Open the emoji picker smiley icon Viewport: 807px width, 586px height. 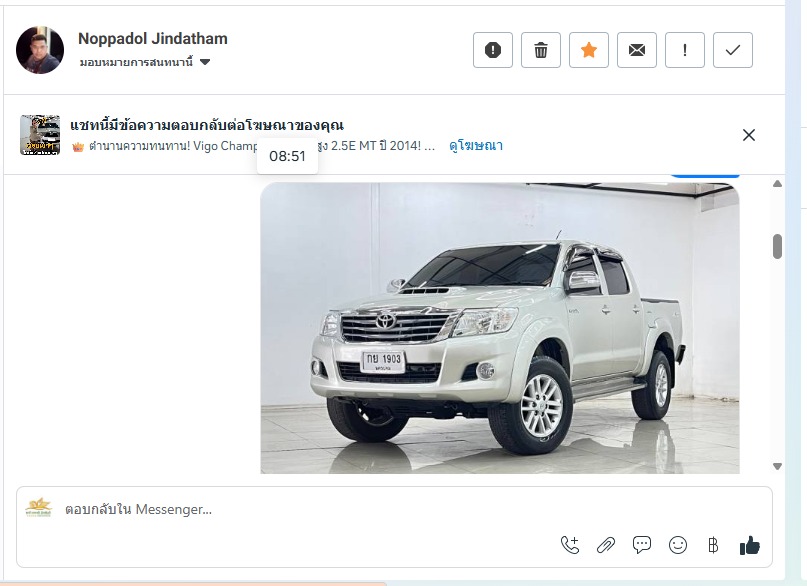[x=678, y=545]
